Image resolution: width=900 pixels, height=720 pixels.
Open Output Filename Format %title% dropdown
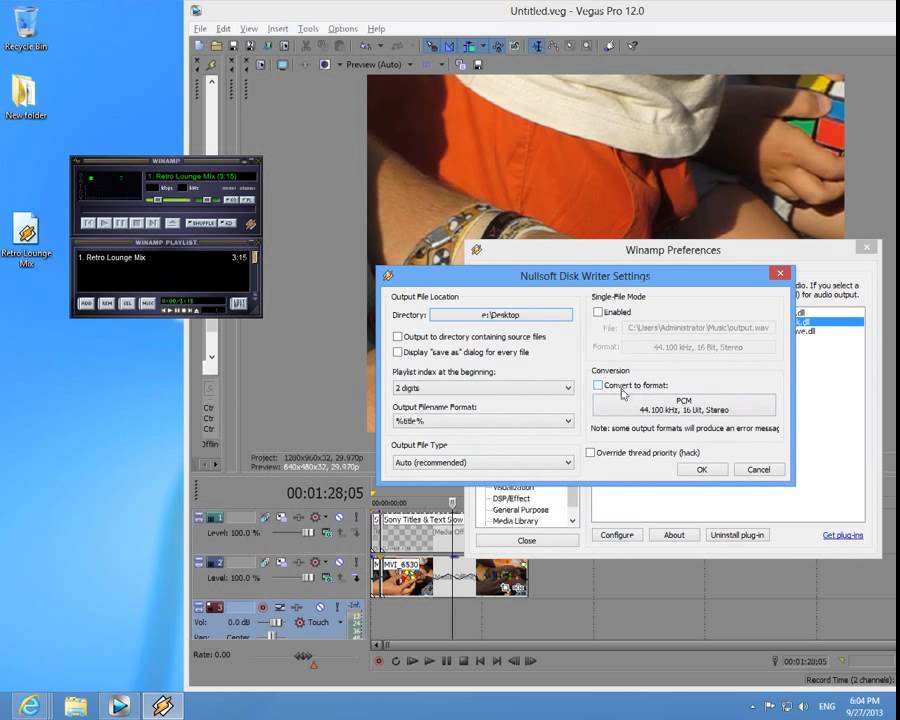[483, 421]
